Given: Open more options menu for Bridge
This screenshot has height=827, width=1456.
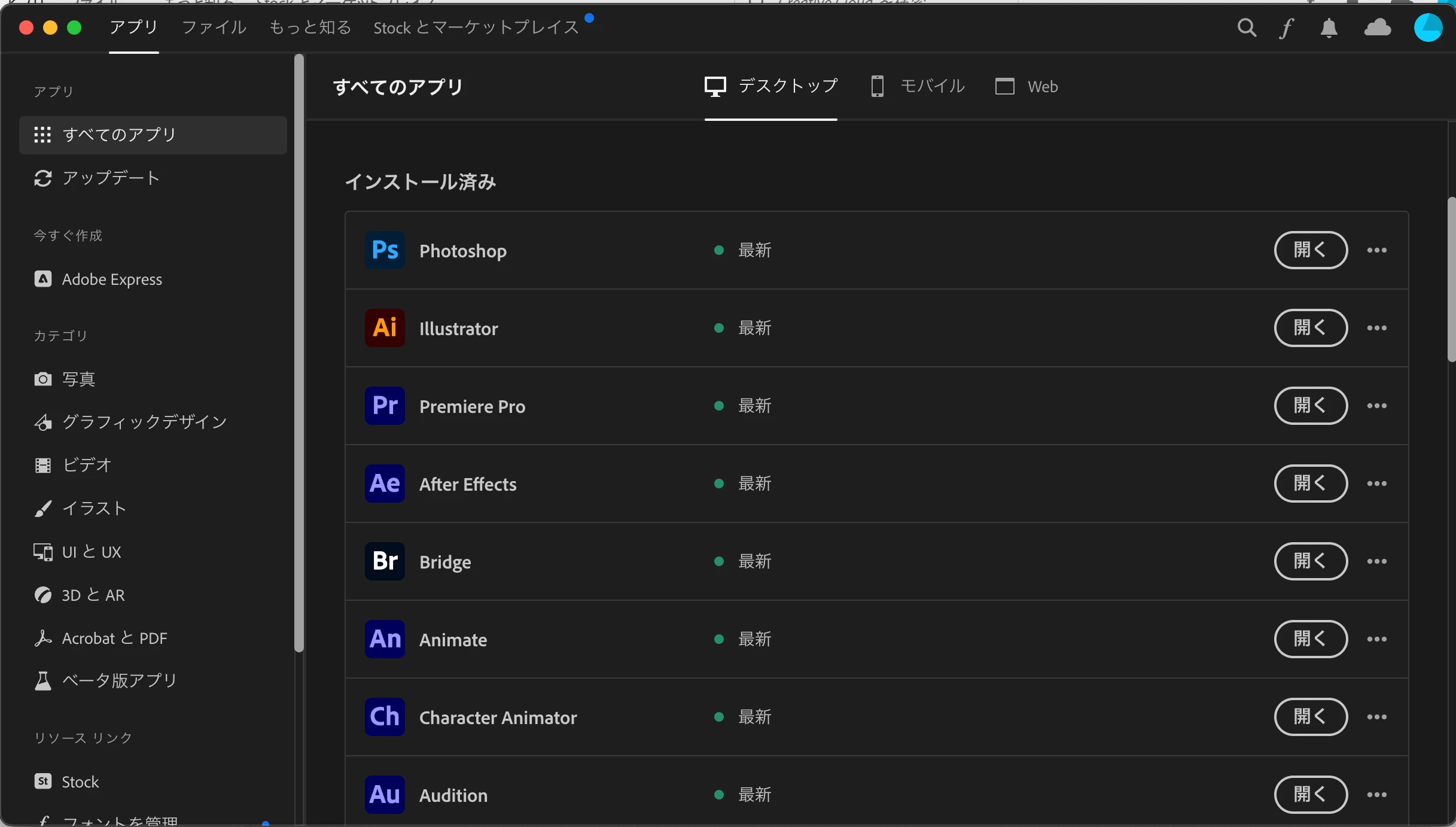Looking at the screenshot, I should pos(1376,561).
